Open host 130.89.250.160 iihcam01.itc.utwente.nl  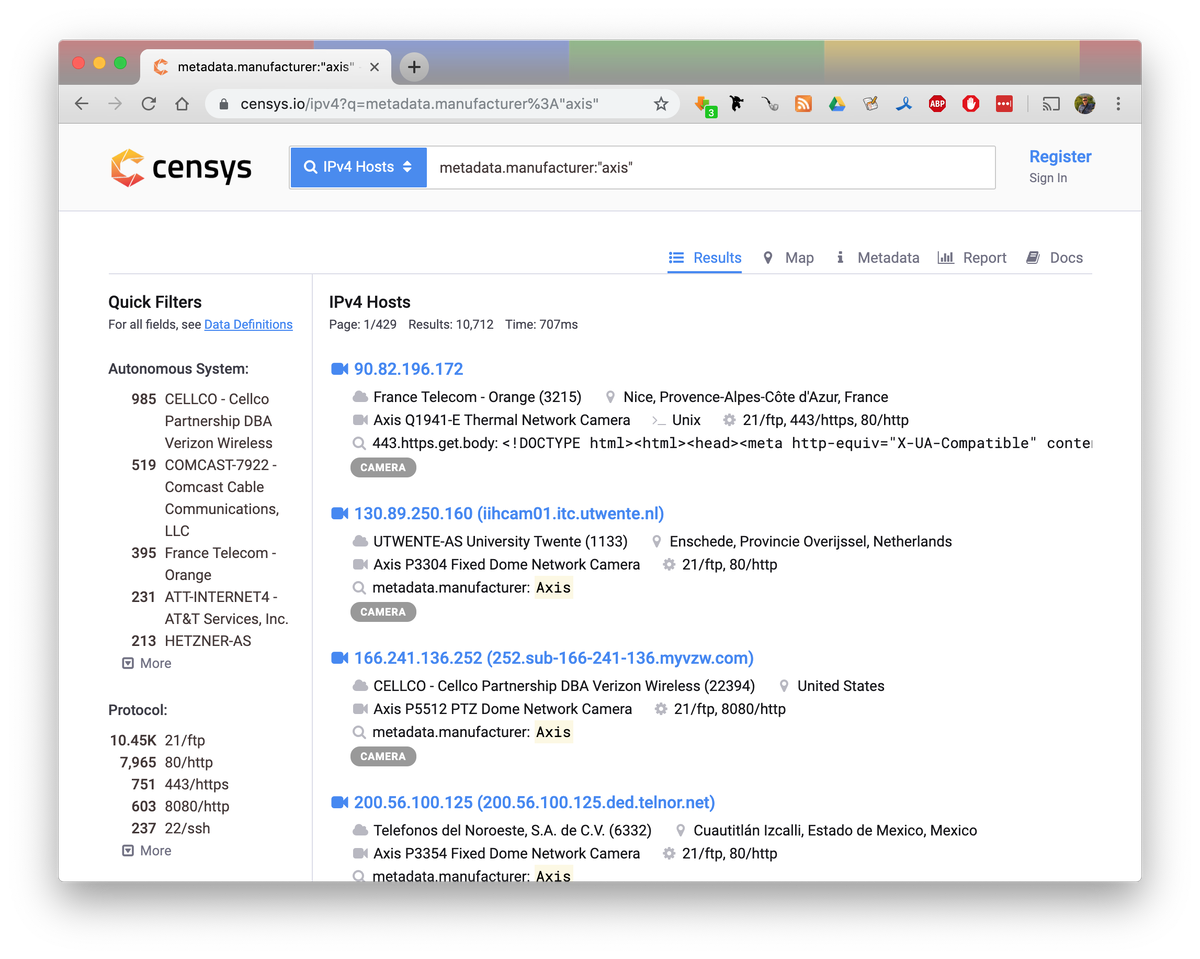[x=509, y=514]
